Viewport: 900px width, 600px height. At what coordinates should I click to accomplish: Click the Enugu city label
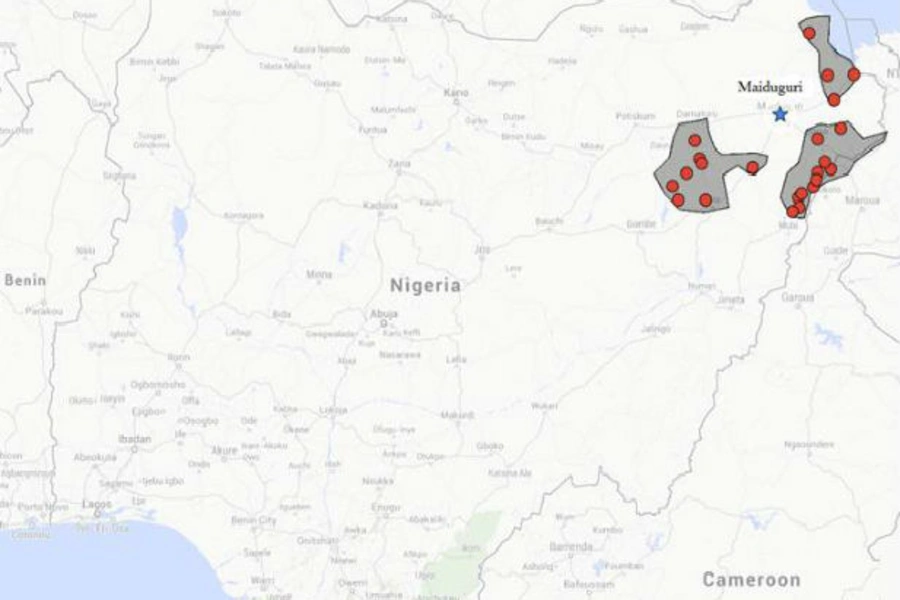point(386,508)
